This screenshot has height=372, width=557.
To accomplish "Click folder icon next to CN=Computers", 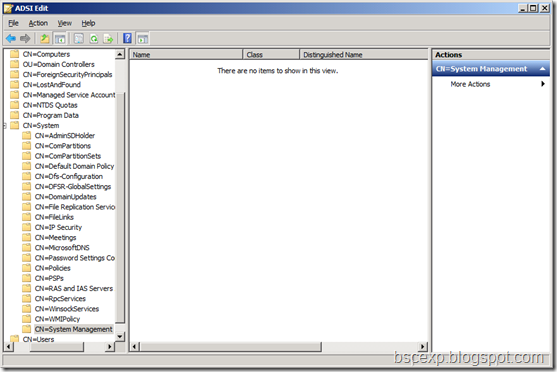I will pyautogui.click(x=14, y=54).
